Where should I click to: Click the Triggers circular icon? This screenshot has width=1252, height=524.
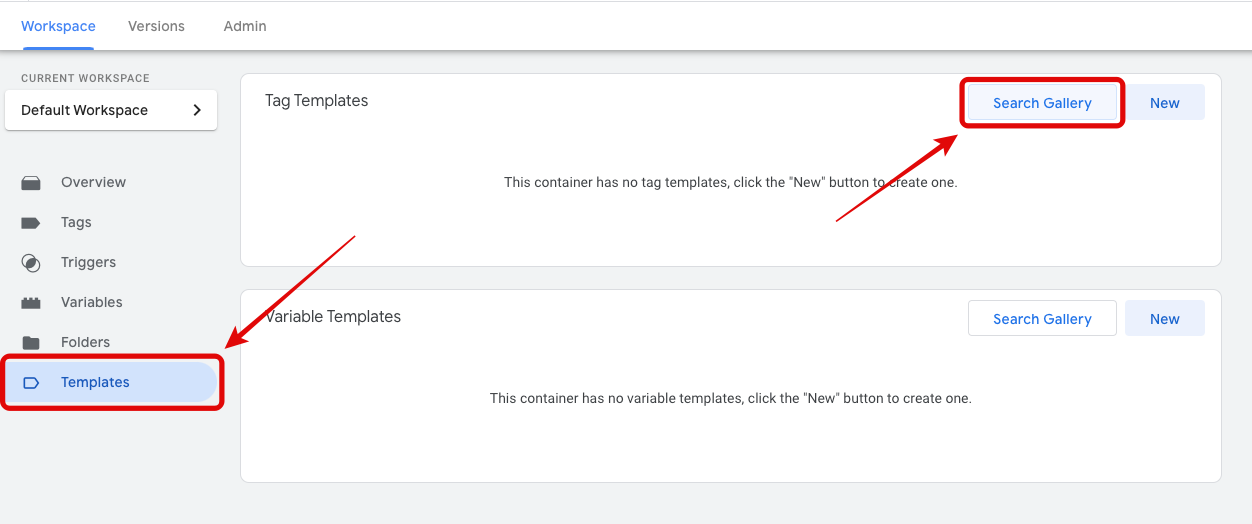[31, 263]
